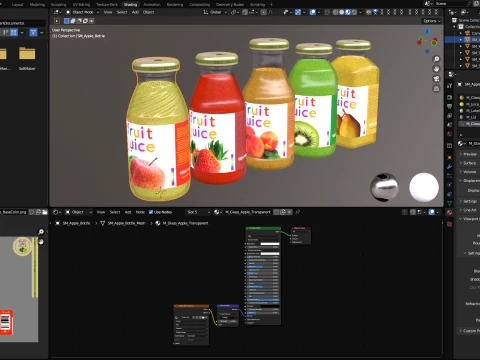Switch to the Modeling workspace tab
The image size is (480, 360).
click(x=37, y=5)
